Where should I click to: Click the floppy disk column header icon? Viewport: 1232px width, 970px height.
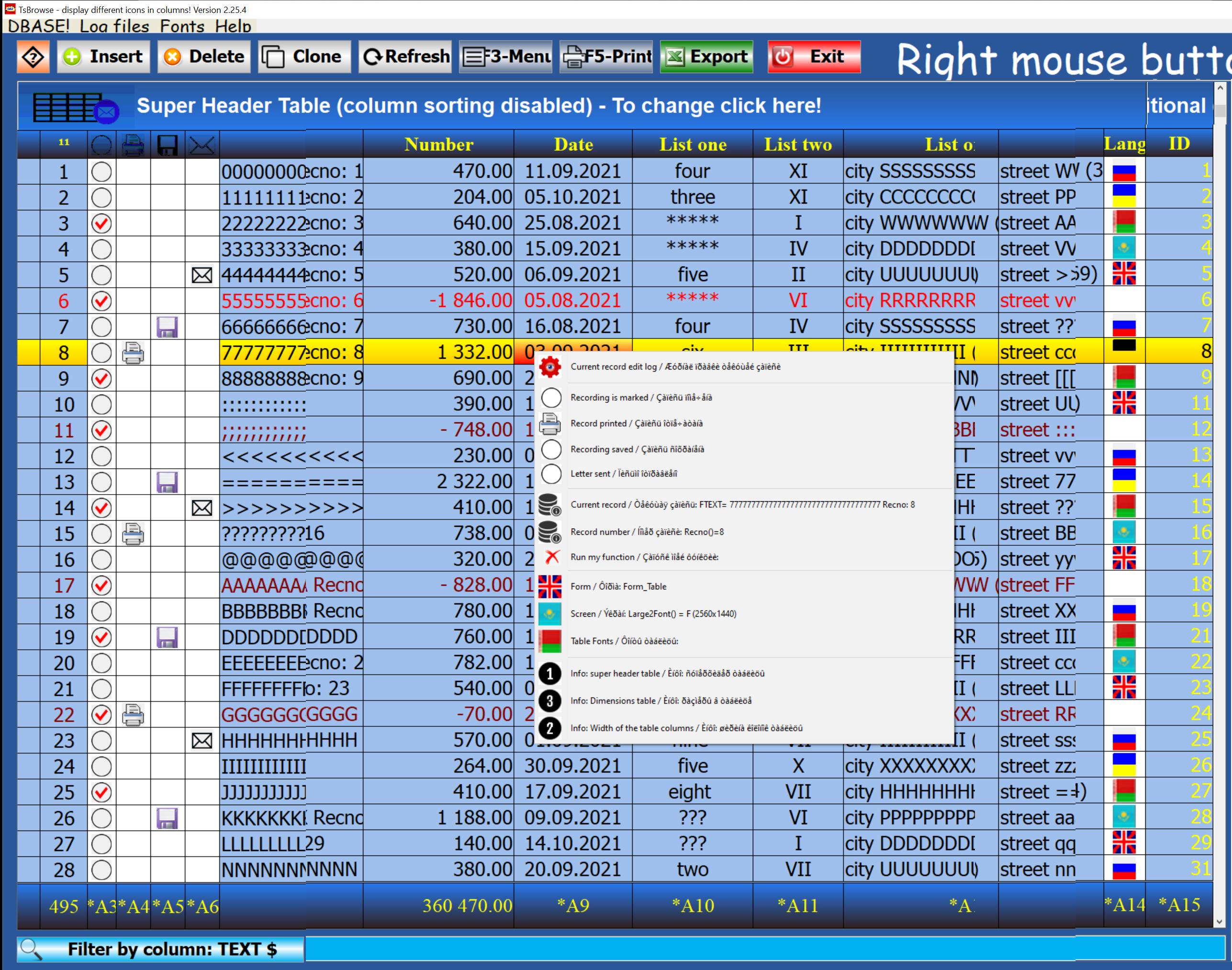tap(168, 146)
